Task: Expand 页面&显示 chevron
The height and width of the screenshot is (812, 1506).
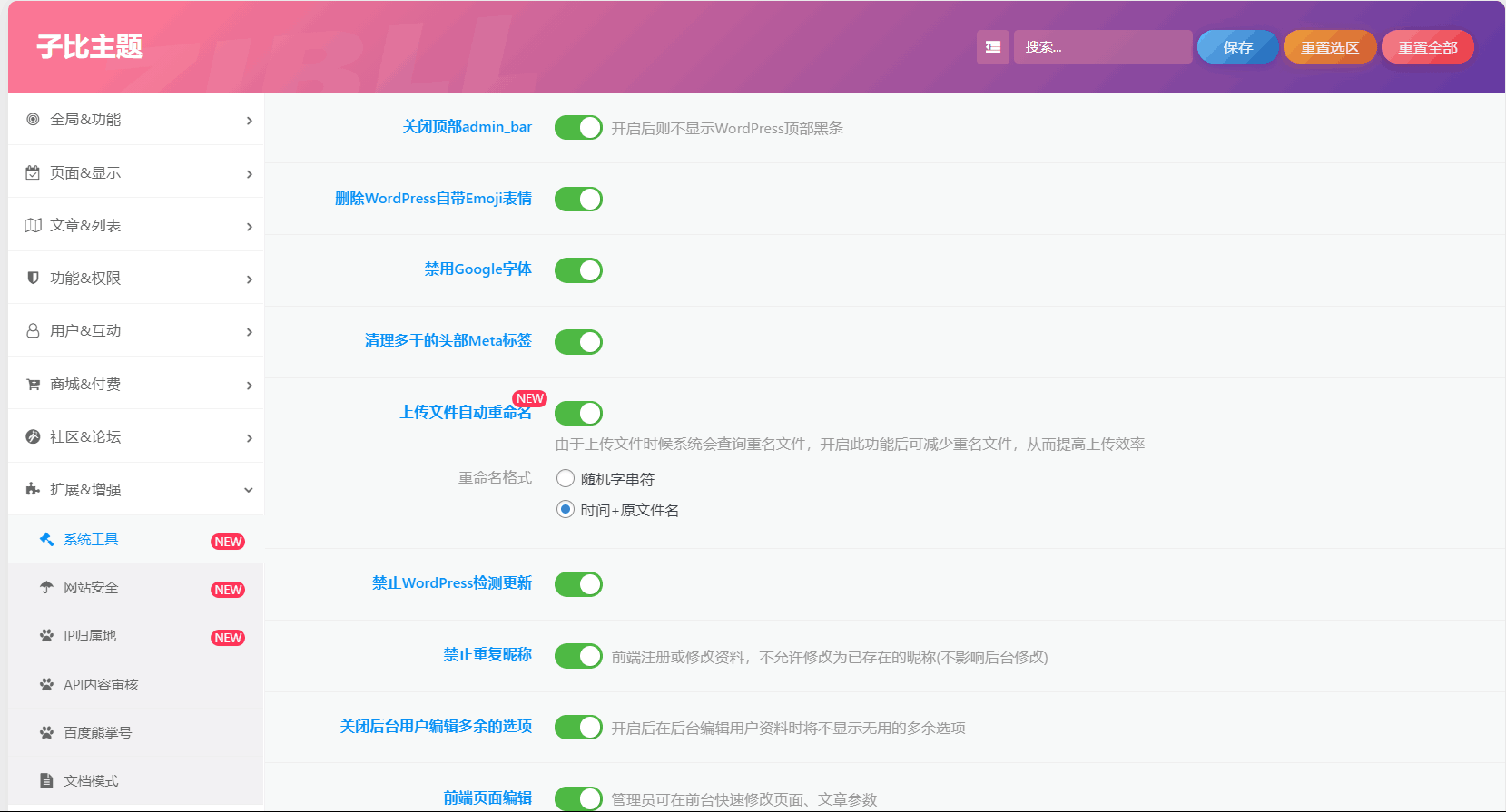Action: (x=249, y=173)
